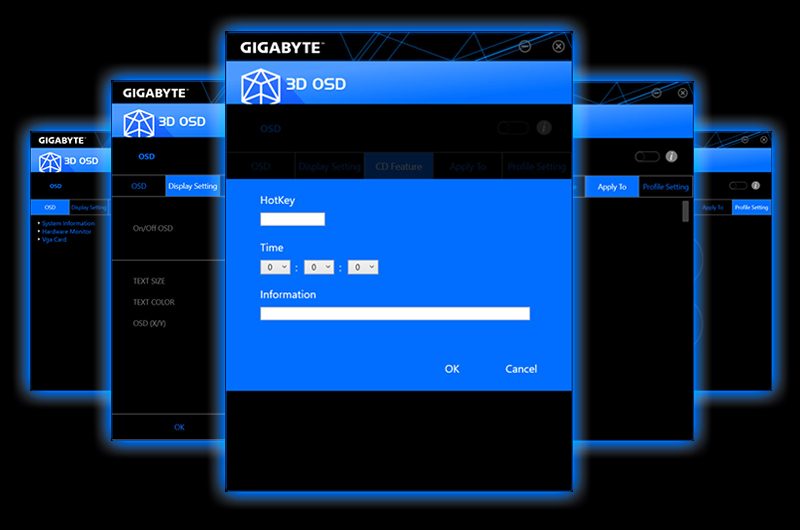Click OSD (X/Y) in Display Setting window
The height and width of the screenshot is (530, 800).
(149, 323)
